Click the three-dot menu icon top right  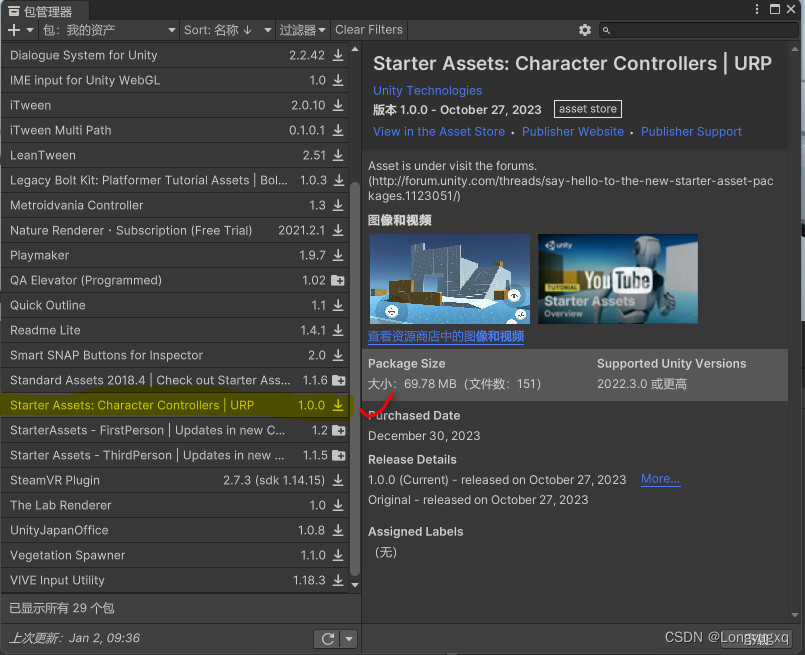[x=759, y=8]
